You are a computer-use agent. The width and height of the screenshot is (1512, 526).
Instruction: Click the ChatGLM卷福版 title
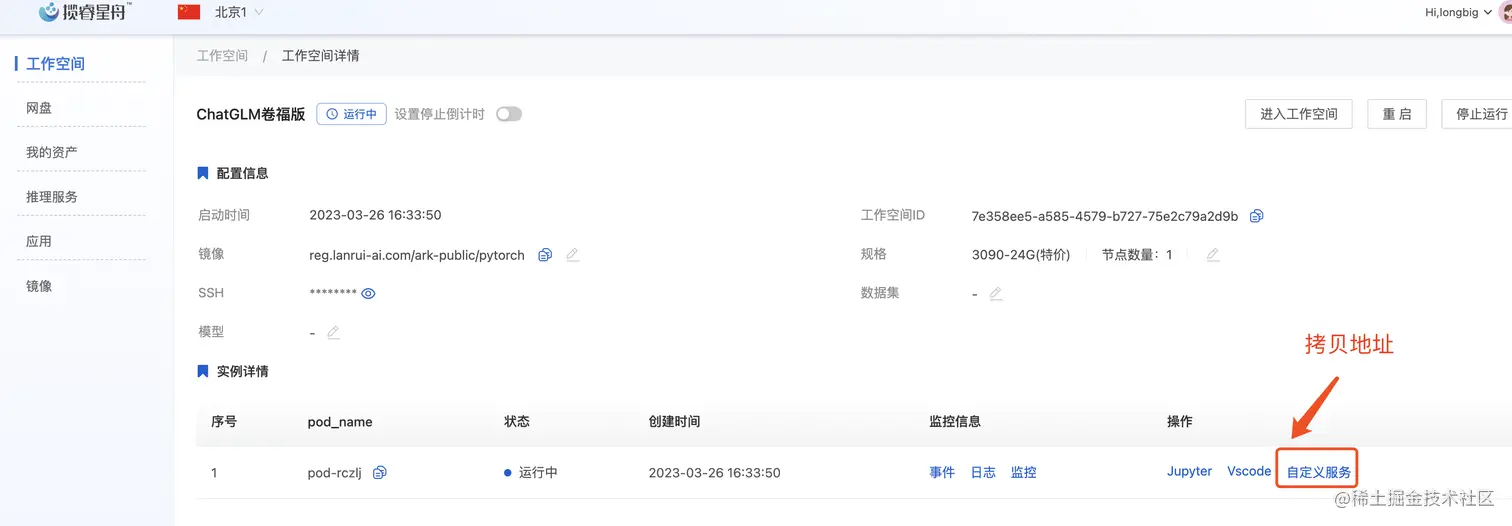251,114
